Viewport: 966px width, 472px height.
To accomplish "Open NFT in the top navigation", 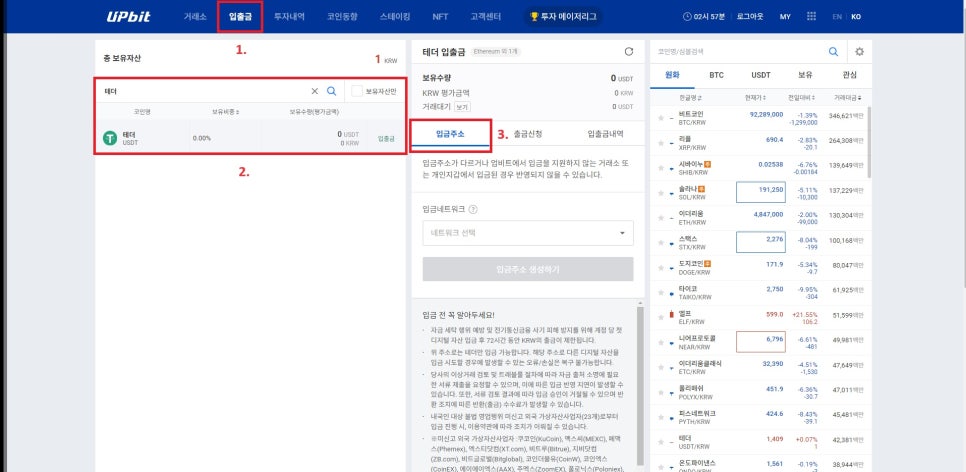I will coord(440,17).
